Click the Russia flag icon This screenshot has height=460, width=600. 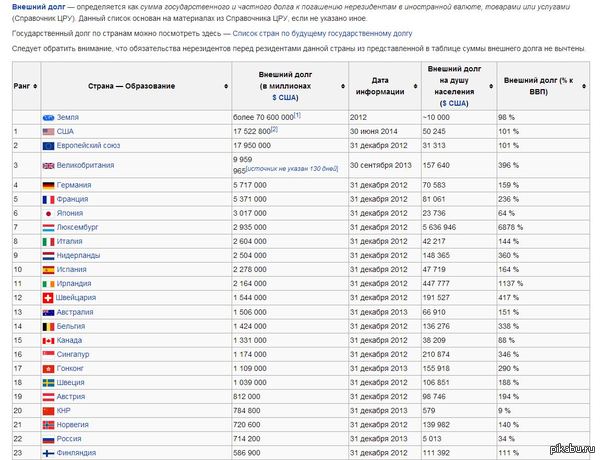click(x=49, y=438)
